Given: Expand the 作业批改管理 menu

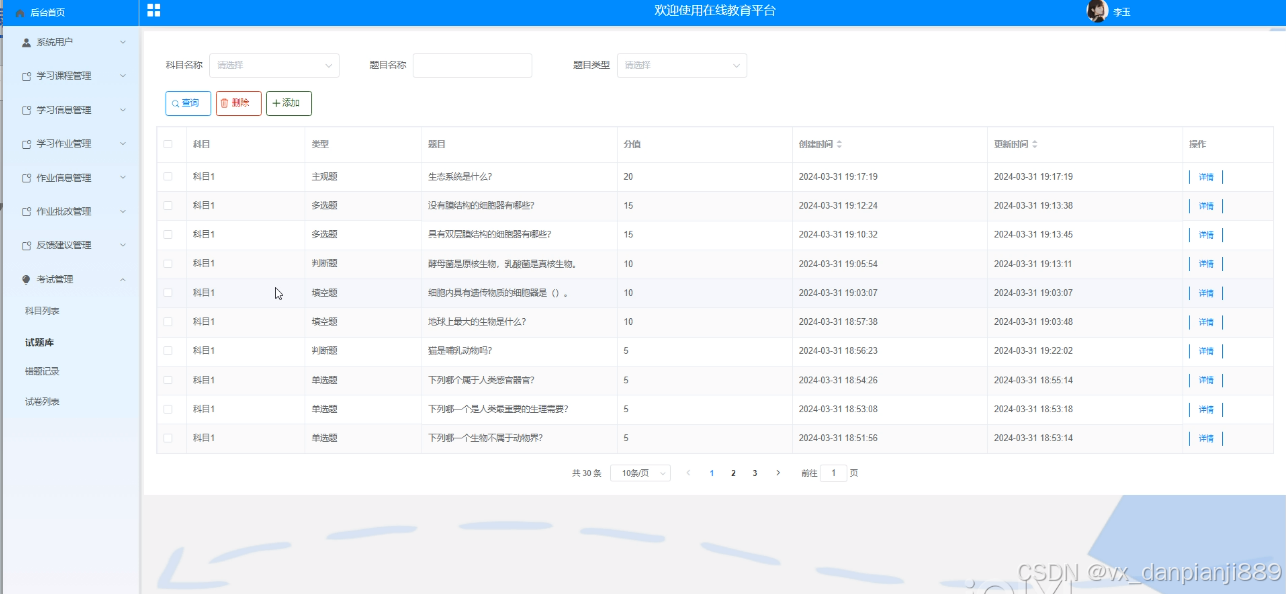Looking at the screenshot, I should pos(123,212).
